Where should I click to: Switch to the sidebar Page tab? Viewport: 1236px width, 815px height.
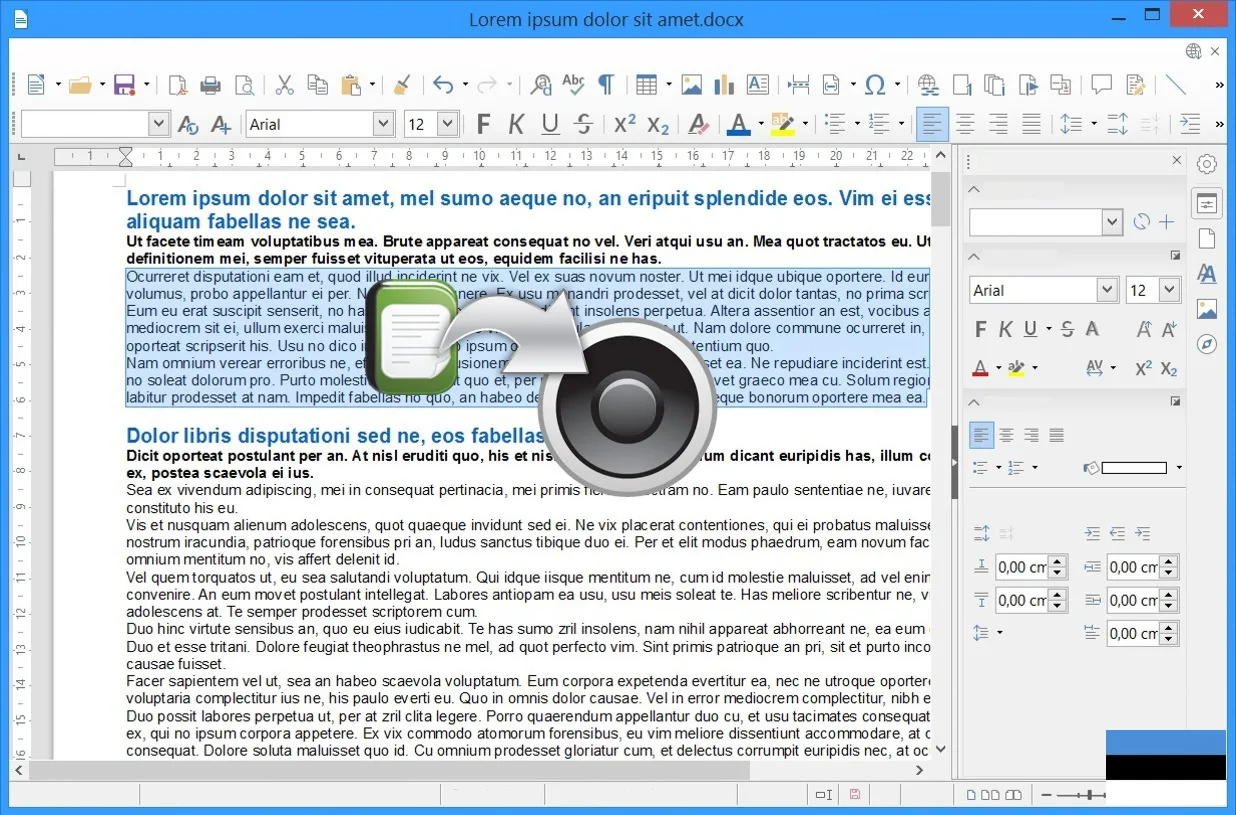click(x=1207, y=238)
